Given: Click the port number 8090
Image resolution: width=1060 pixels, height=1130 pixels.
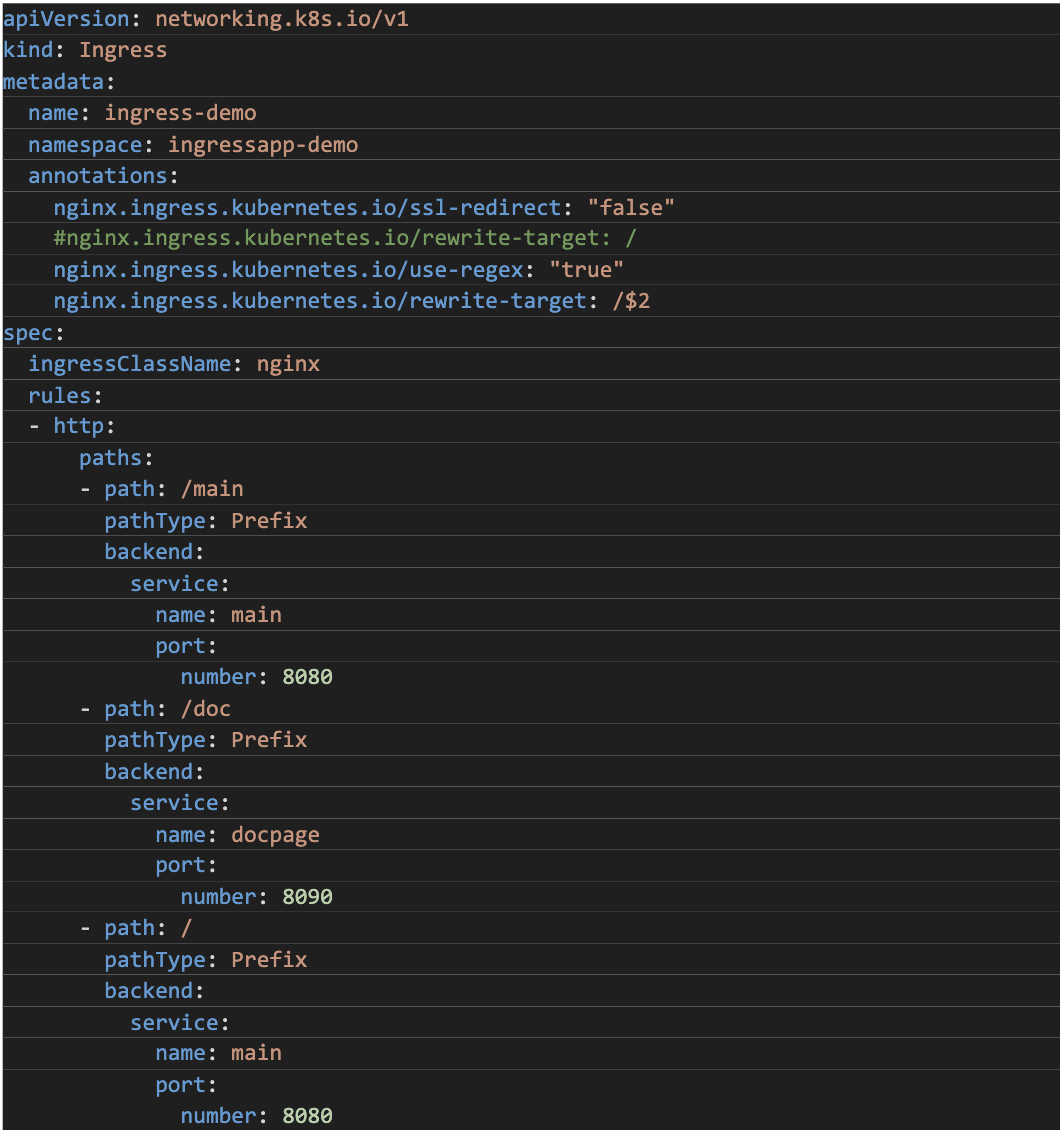Looking at the screenshot, I should (x=308, y=896).
